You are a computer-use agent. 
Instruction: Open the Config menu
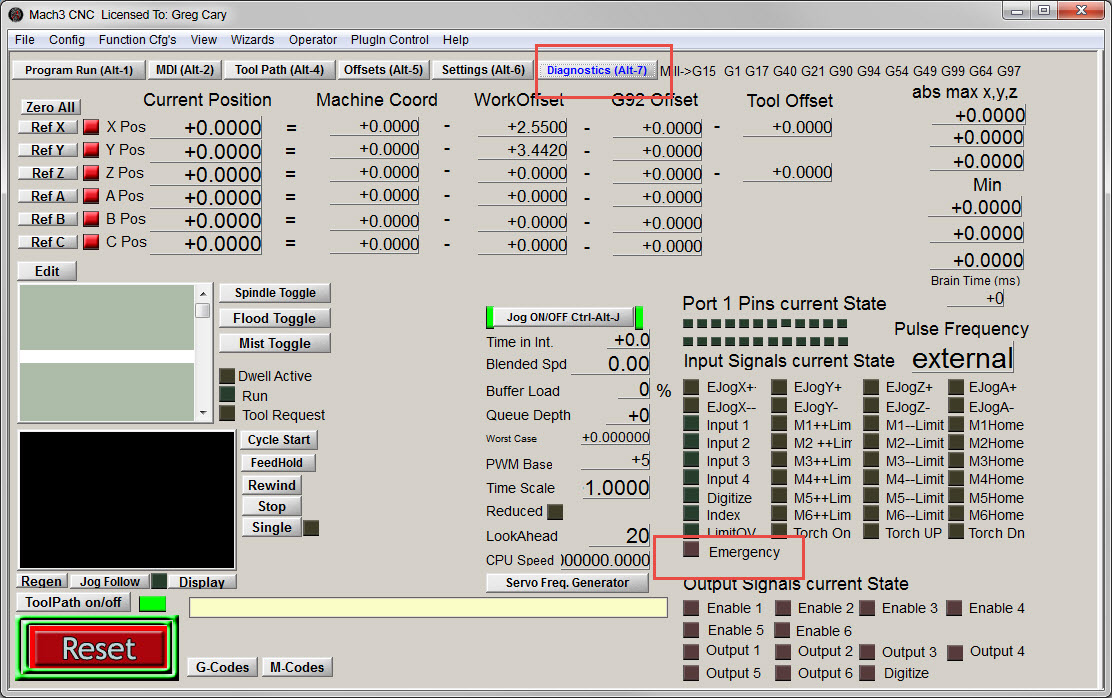pos(67,40)
